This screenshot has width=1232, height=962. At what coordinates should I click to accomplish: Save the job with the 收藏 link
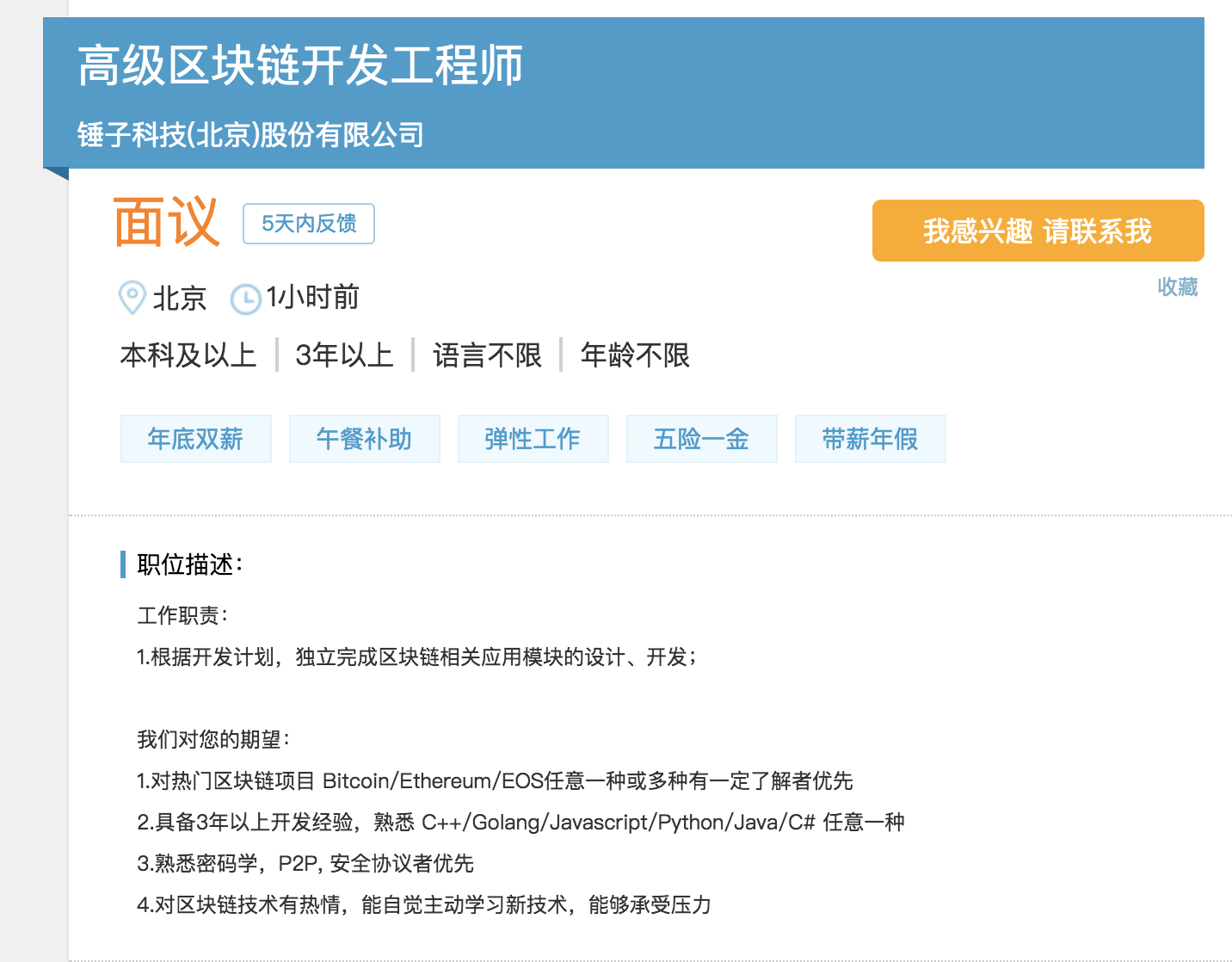coord(1177,287)
